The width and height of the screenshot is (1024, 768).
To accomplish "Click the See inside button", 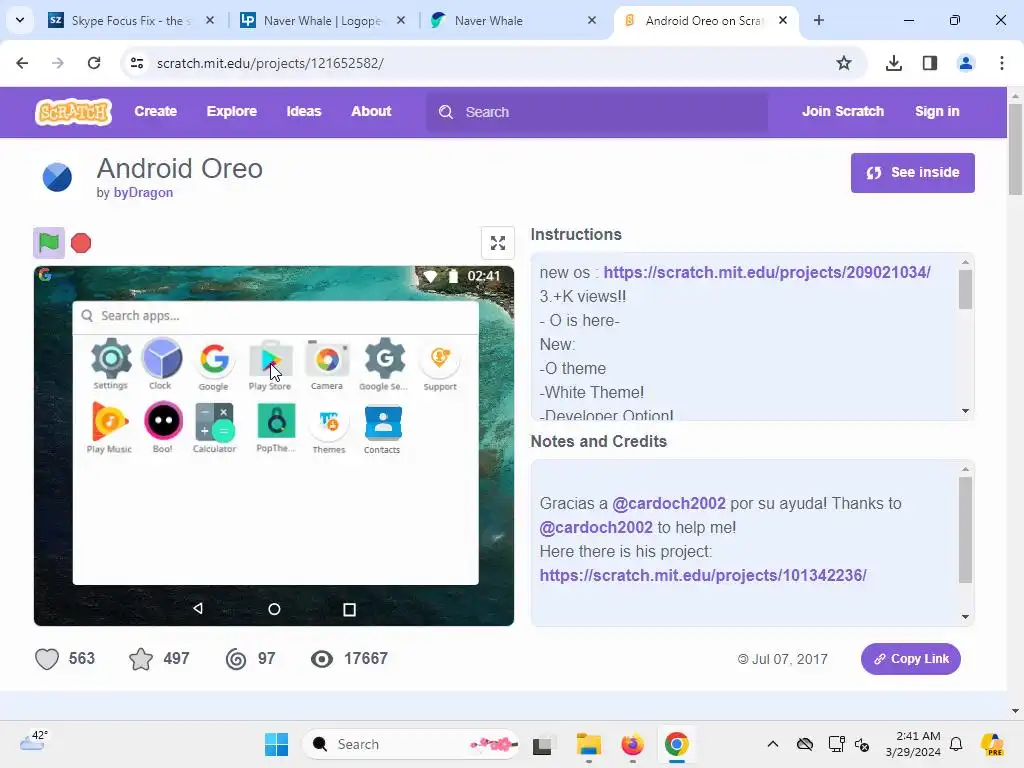I will [x=912, y=173].
